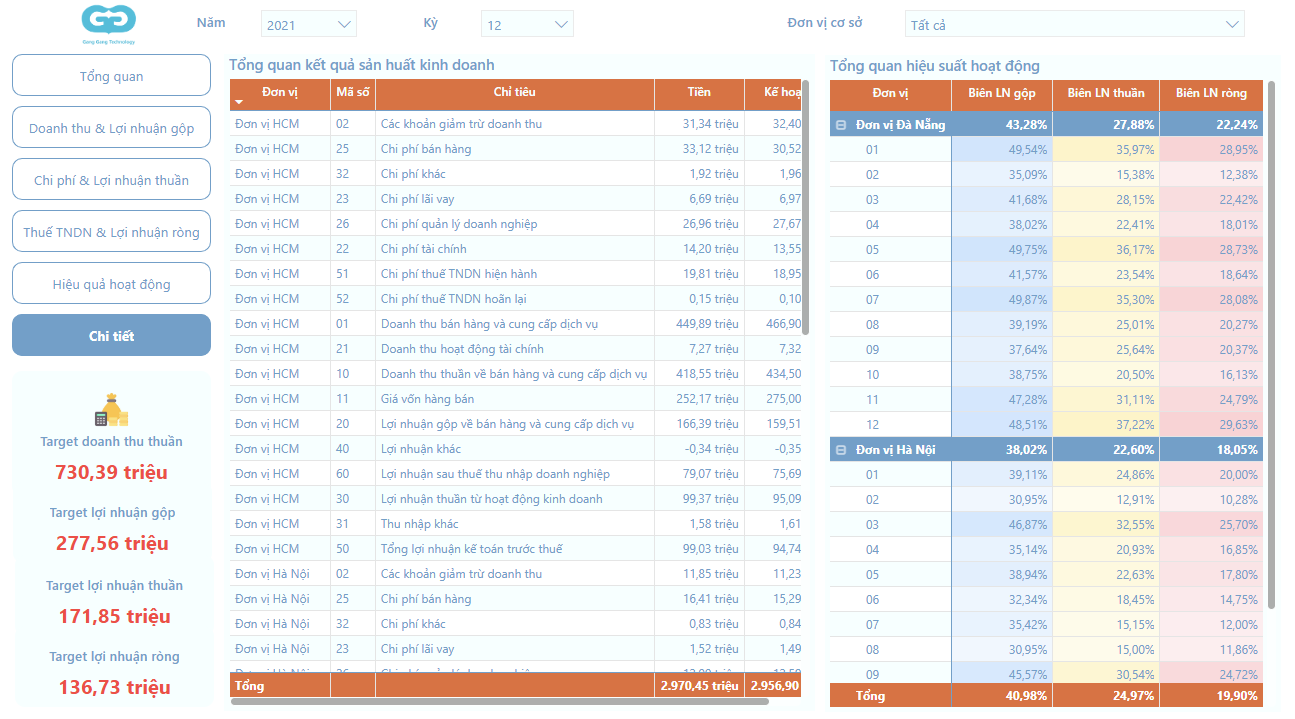Open the Năm 2021 dropdown
The image size is (1295, 719).
coord(309,24)
